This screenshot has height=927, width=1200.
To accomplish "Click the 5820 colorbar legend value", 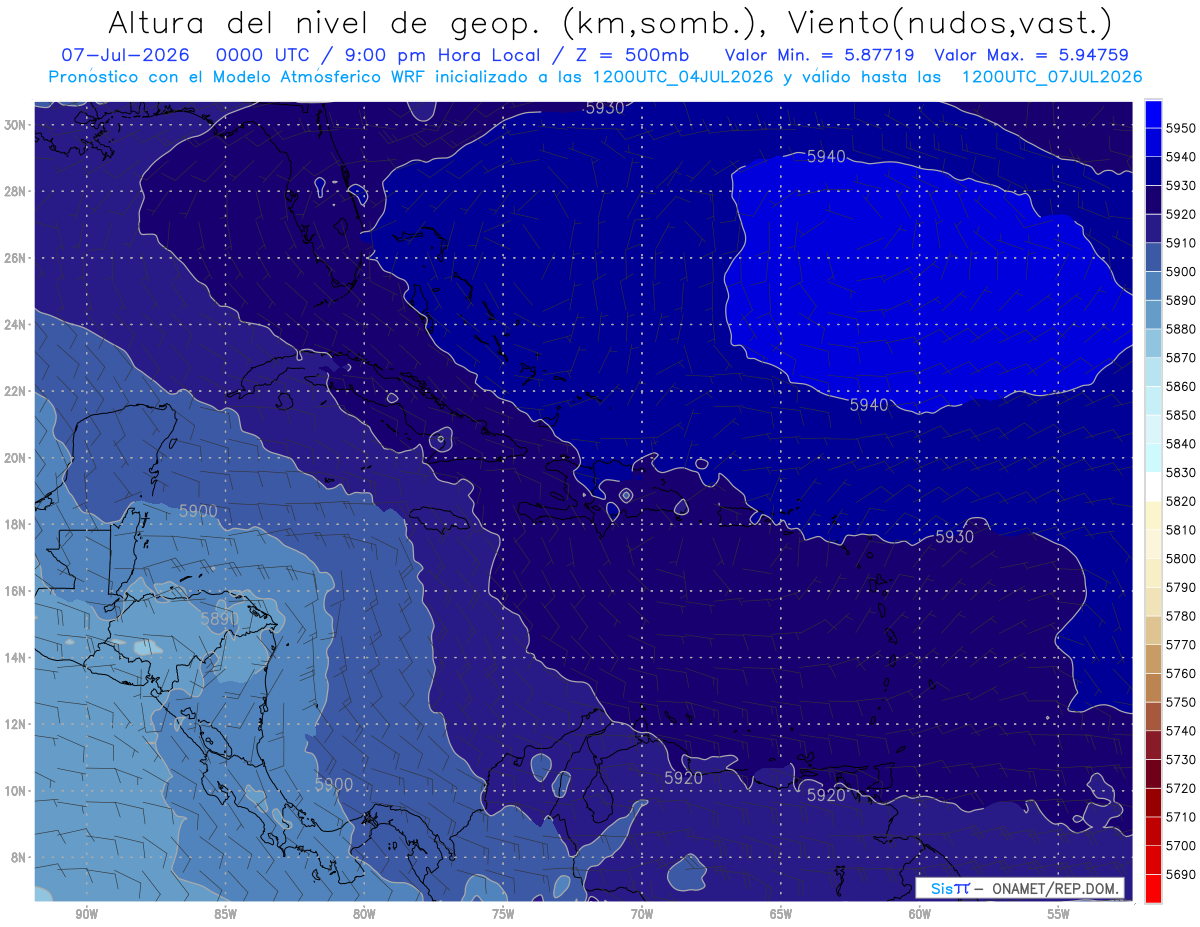I will [1180, 501].
